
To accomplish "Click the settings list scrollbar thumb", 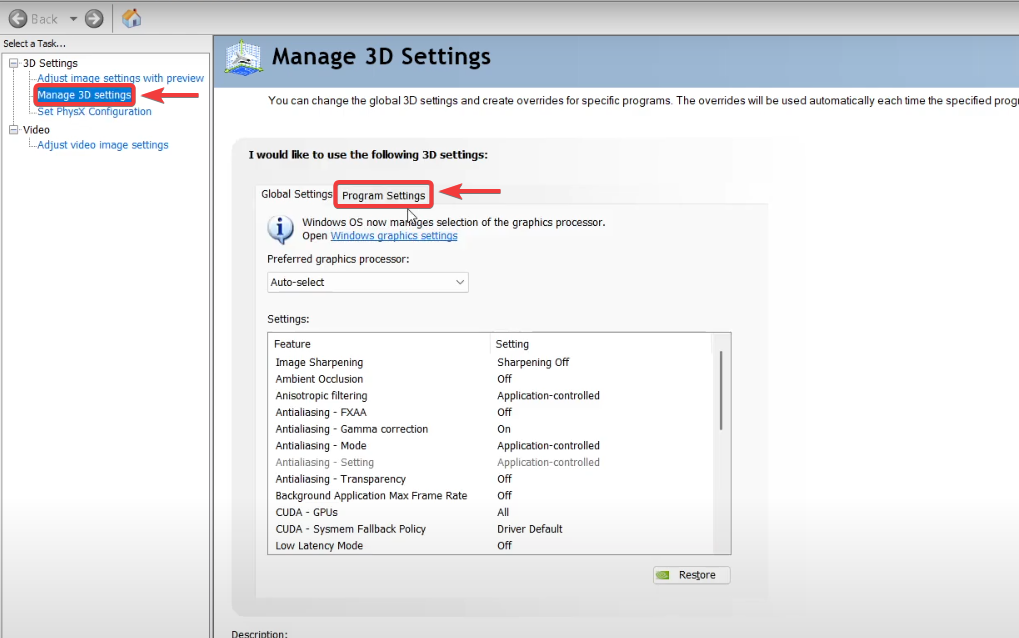I will 721,390.
